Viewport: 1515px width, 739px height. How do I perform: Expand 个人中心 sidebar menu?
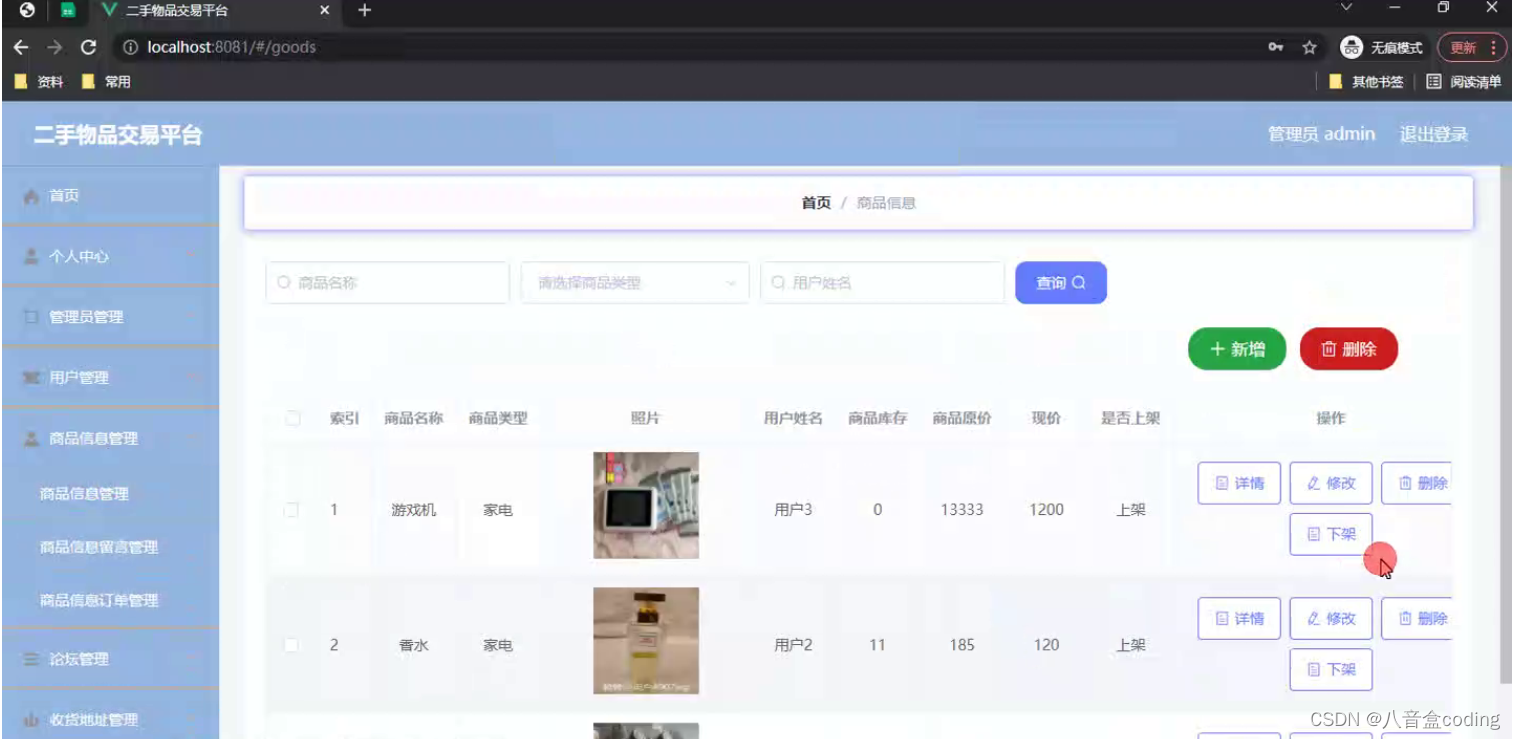[x=110, y=256]
